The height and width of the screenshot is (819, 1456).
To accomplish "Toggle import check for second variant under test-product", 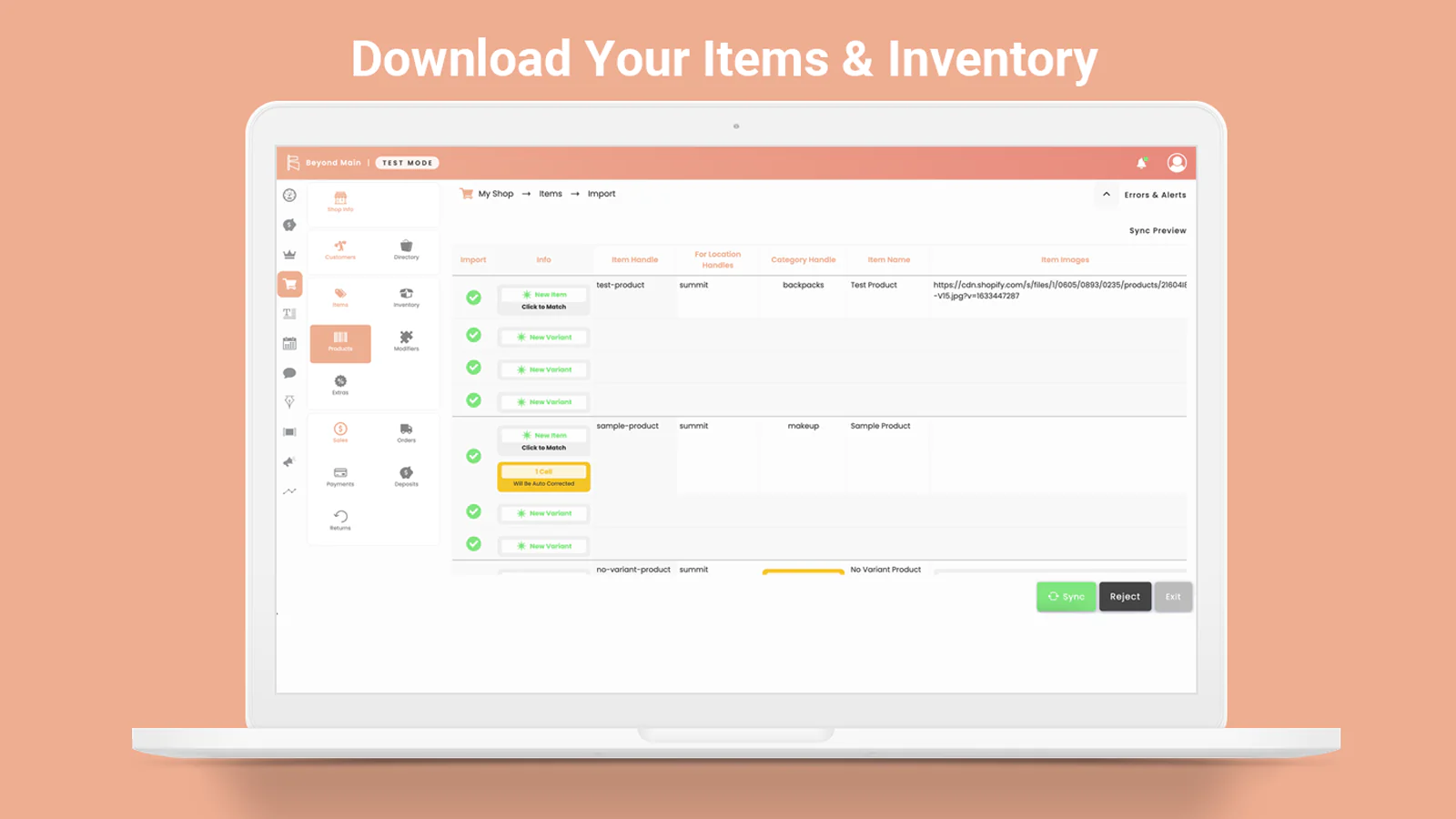I will (473, 368).
